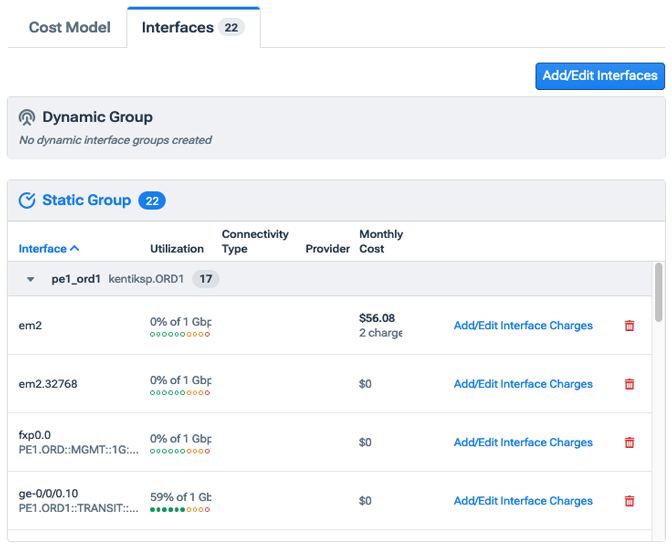Collapse the pe1_ord1 device group
Image resolution: width=672 pixels, height=548 pixels.
click(31, 280)
